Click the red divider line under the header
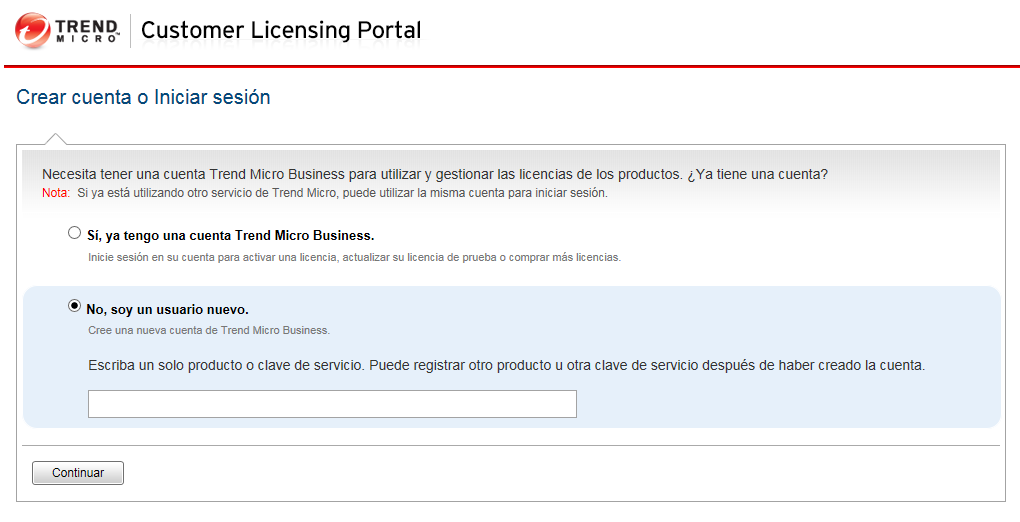1020x522 pixels. (510, 66)
